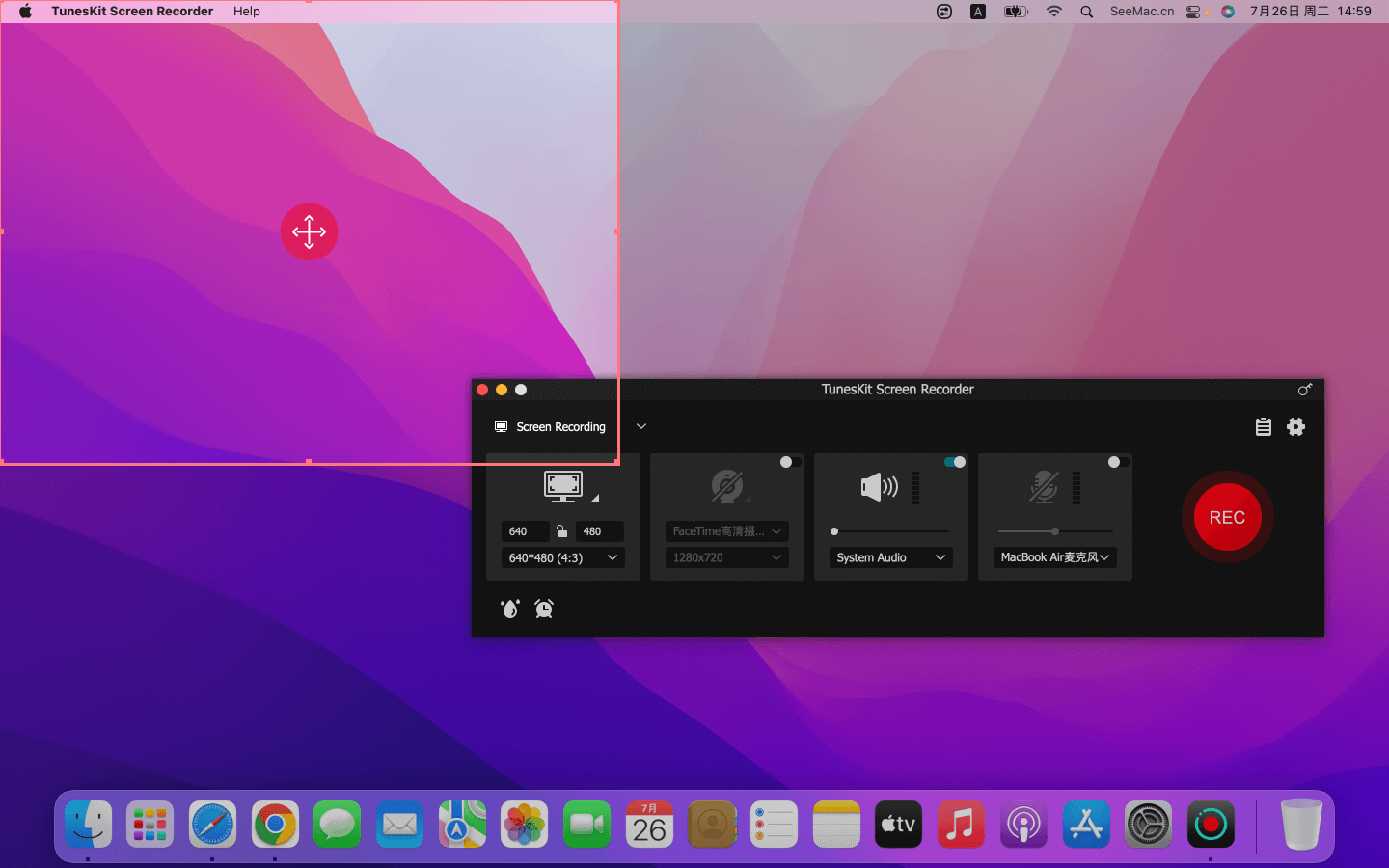Open the scheduled recording alarm clock
This screenshot has width=1389, height=868.
544,609
